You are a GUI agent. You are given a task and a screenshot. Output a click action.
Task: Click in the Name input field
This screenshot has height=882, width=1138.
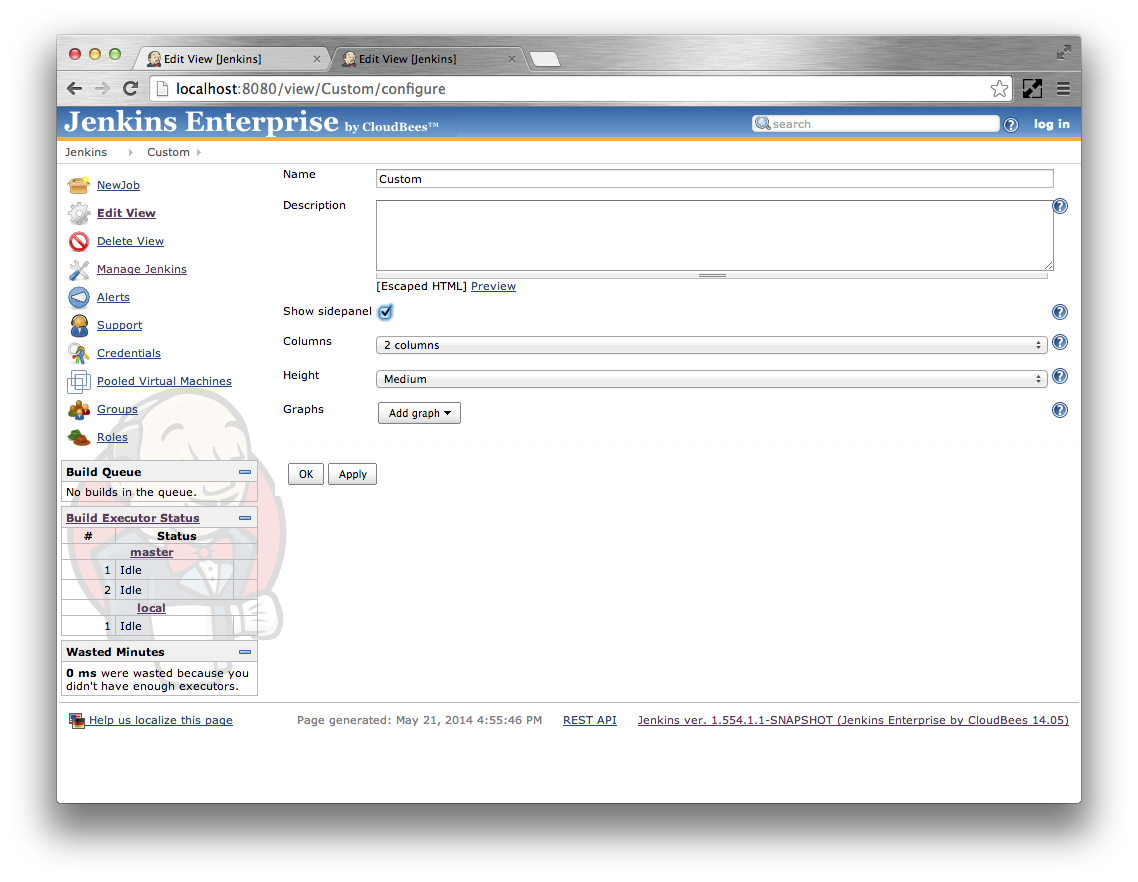[714, 179]
